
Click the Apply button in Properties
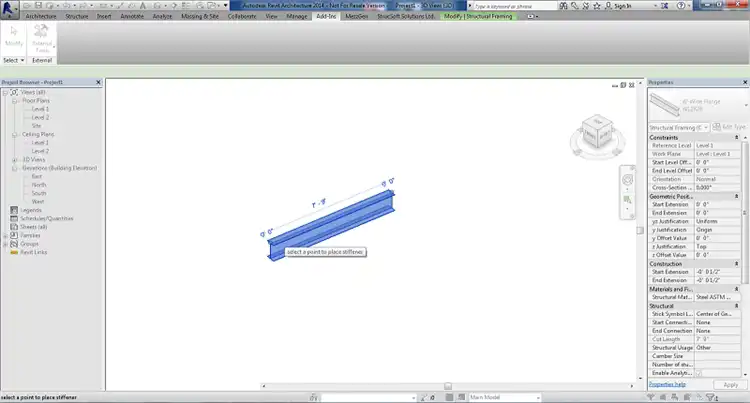click(730, 385)
